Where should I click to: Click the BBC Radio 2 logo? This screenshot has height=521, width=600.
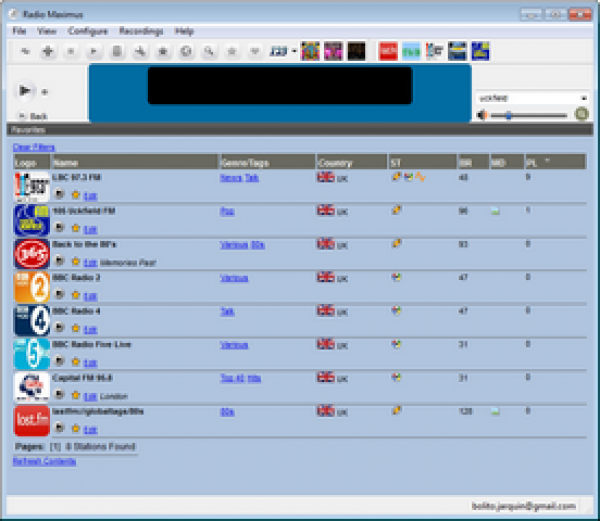coord(32,287)
